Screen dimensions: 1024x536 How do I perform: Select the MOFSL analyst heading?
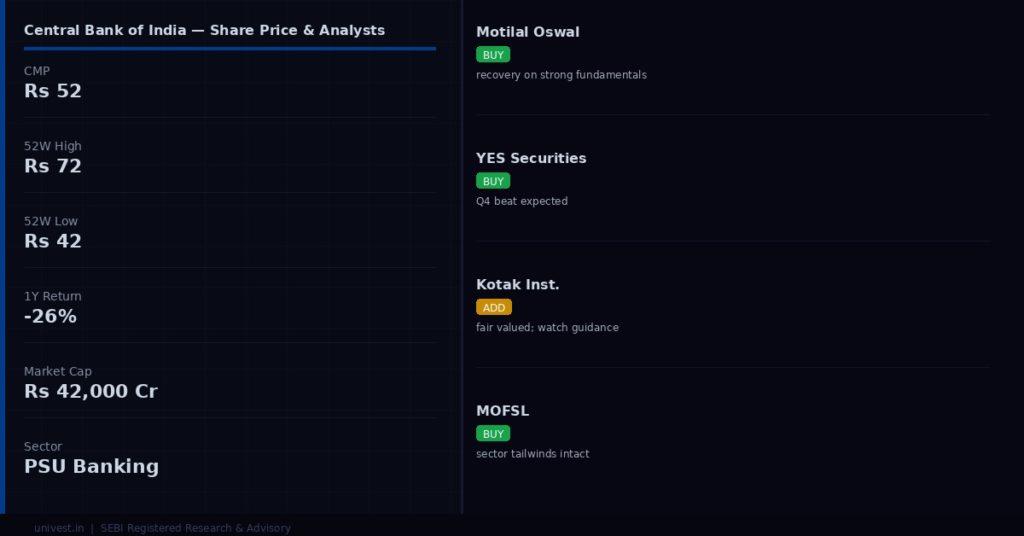pos(502,411)
